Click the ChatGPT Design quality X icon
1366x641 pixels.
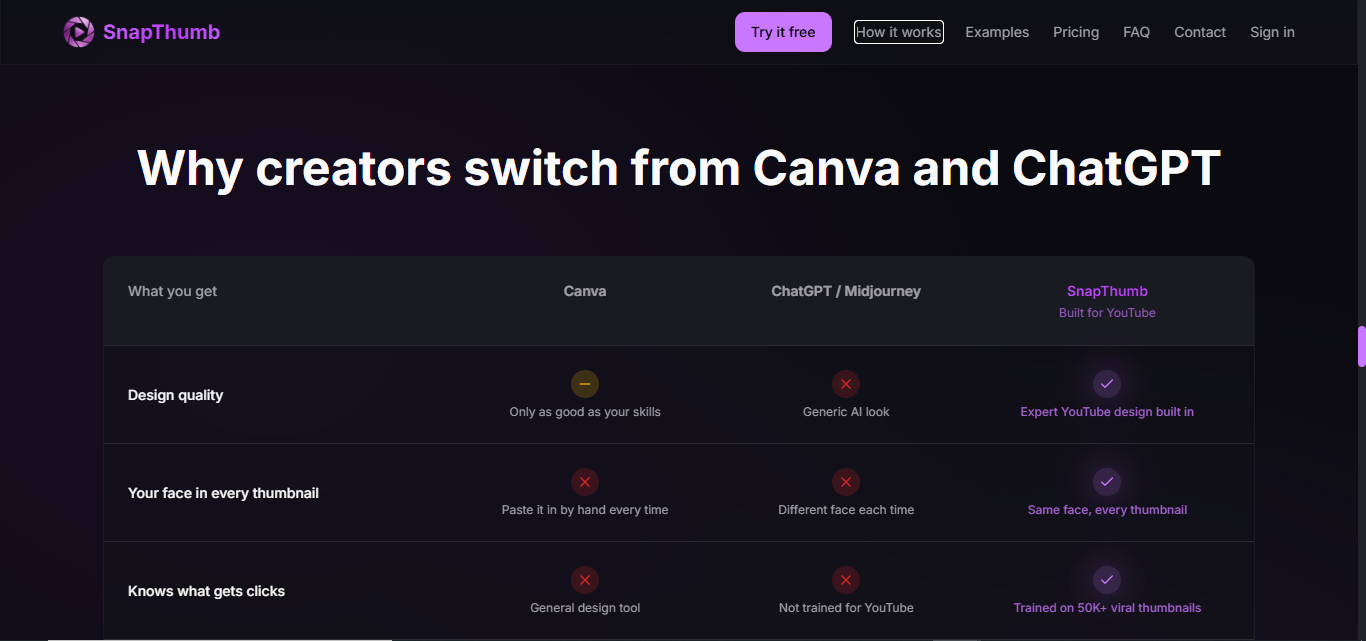point(846,384)
